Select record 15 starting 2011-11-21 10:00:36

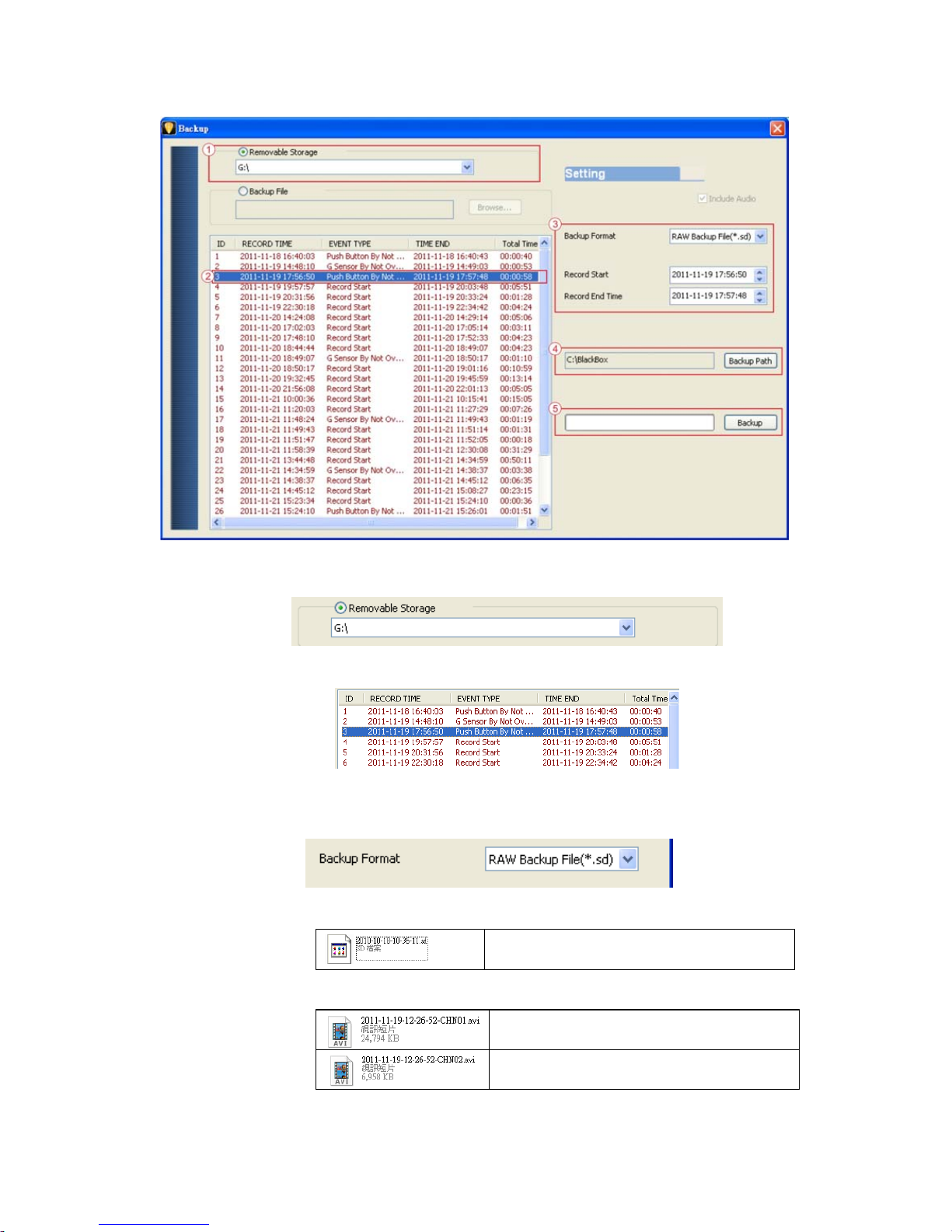(375, 399)
